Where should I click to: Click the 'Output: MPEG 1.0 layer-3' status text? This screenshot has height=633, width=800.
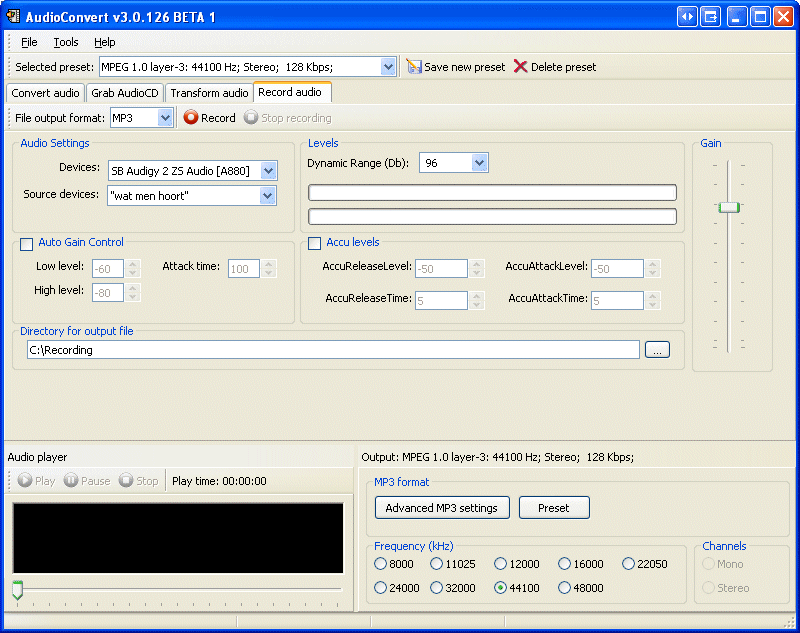497,457
